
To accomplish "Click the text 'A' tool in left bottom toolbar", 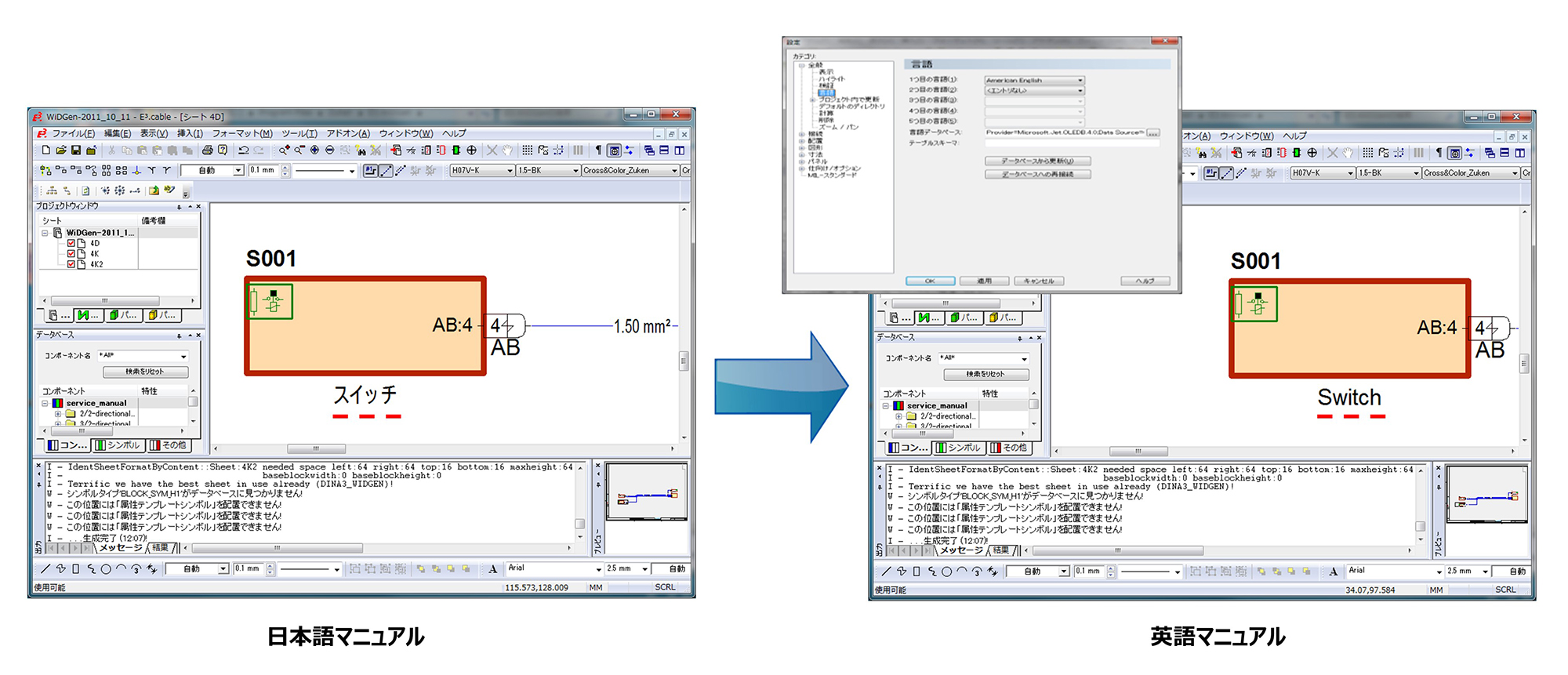I will (x=492, y=569).
